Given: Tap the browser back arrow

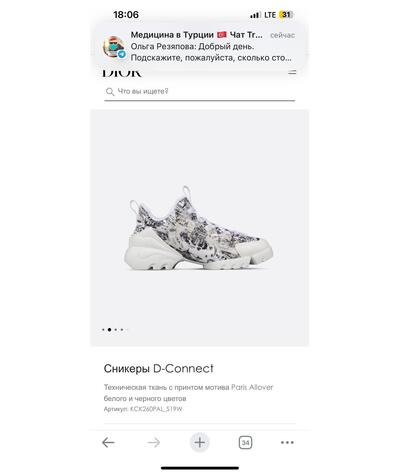Looking at the screenshot, I should pos(108,442).
